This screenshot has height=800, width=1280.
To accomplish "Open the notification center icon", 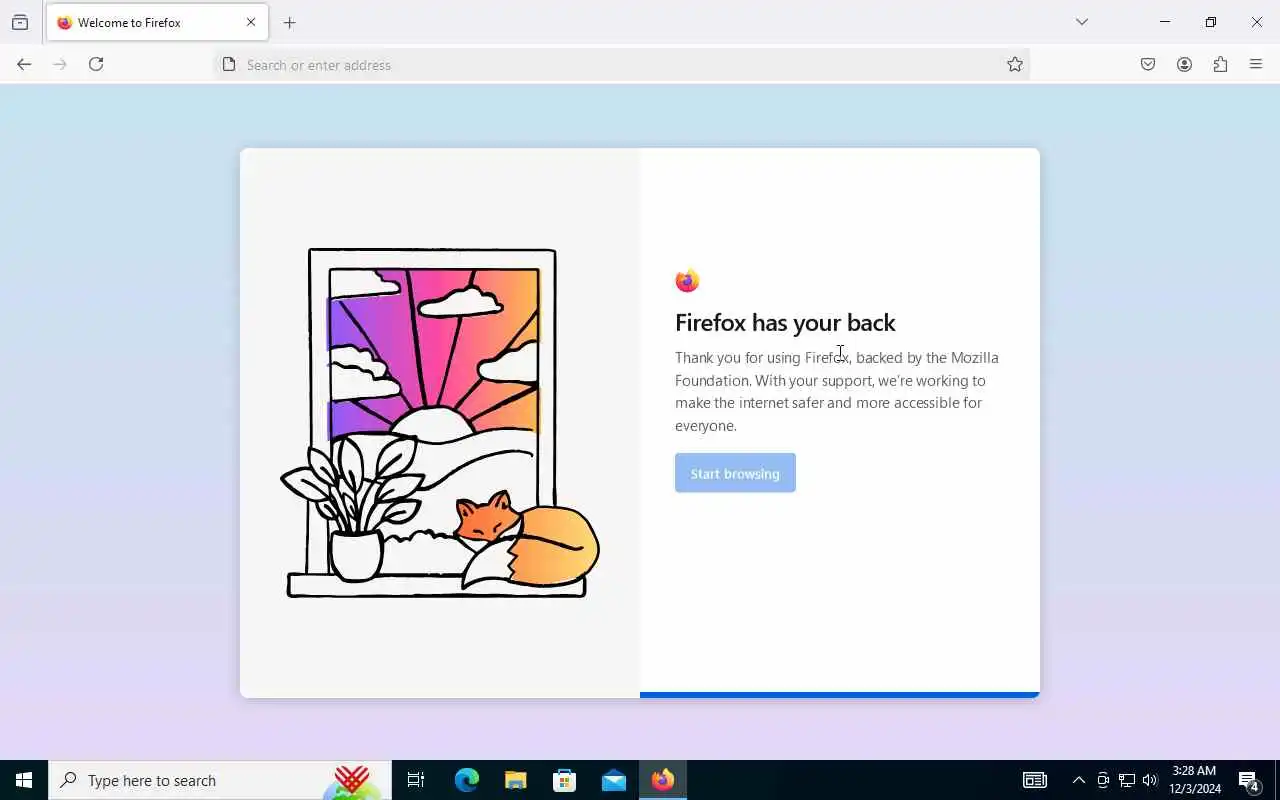I will click(1250, 780).
